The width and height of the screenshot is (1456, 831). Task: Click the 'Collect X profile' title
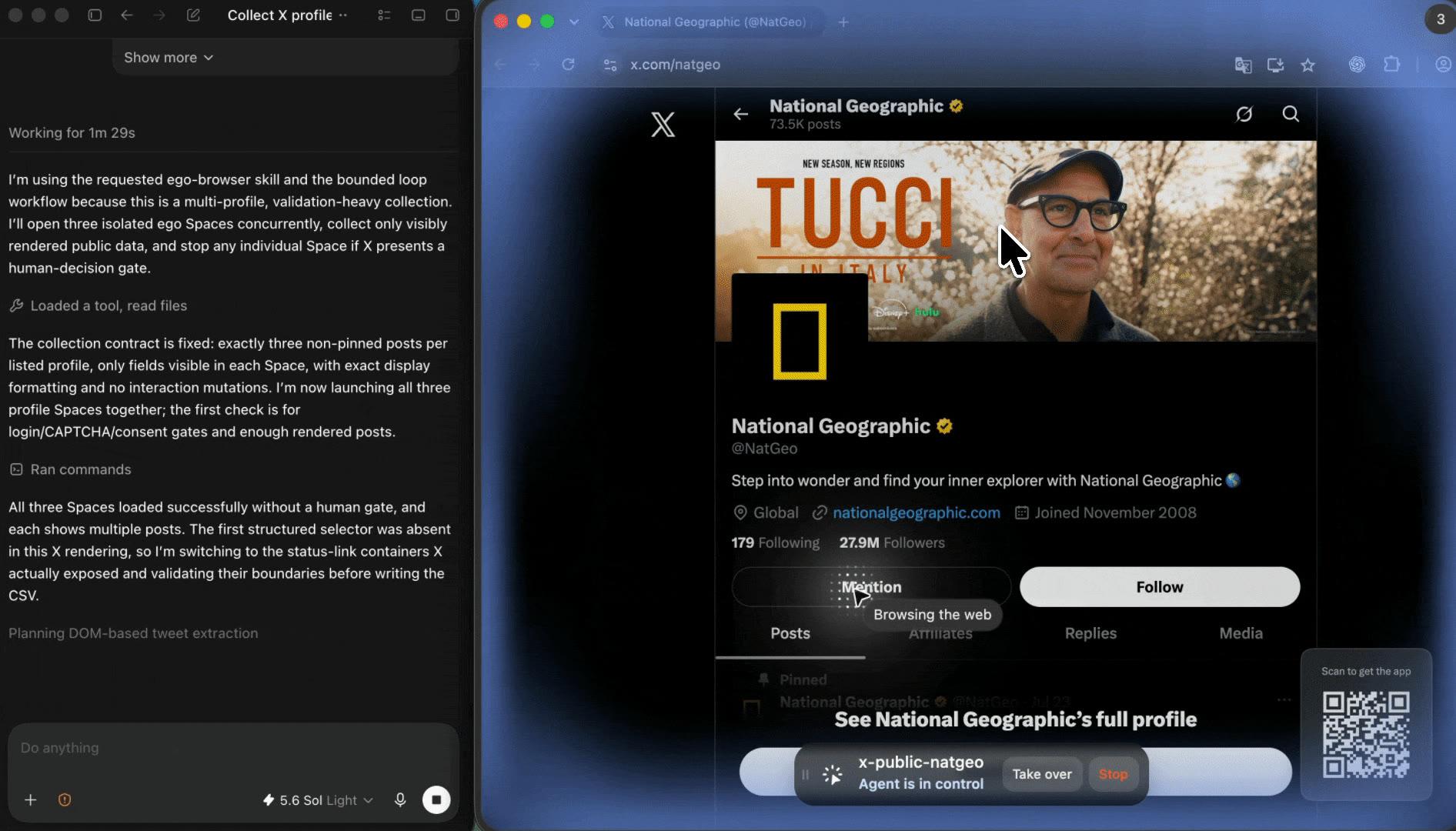point(279,15)
